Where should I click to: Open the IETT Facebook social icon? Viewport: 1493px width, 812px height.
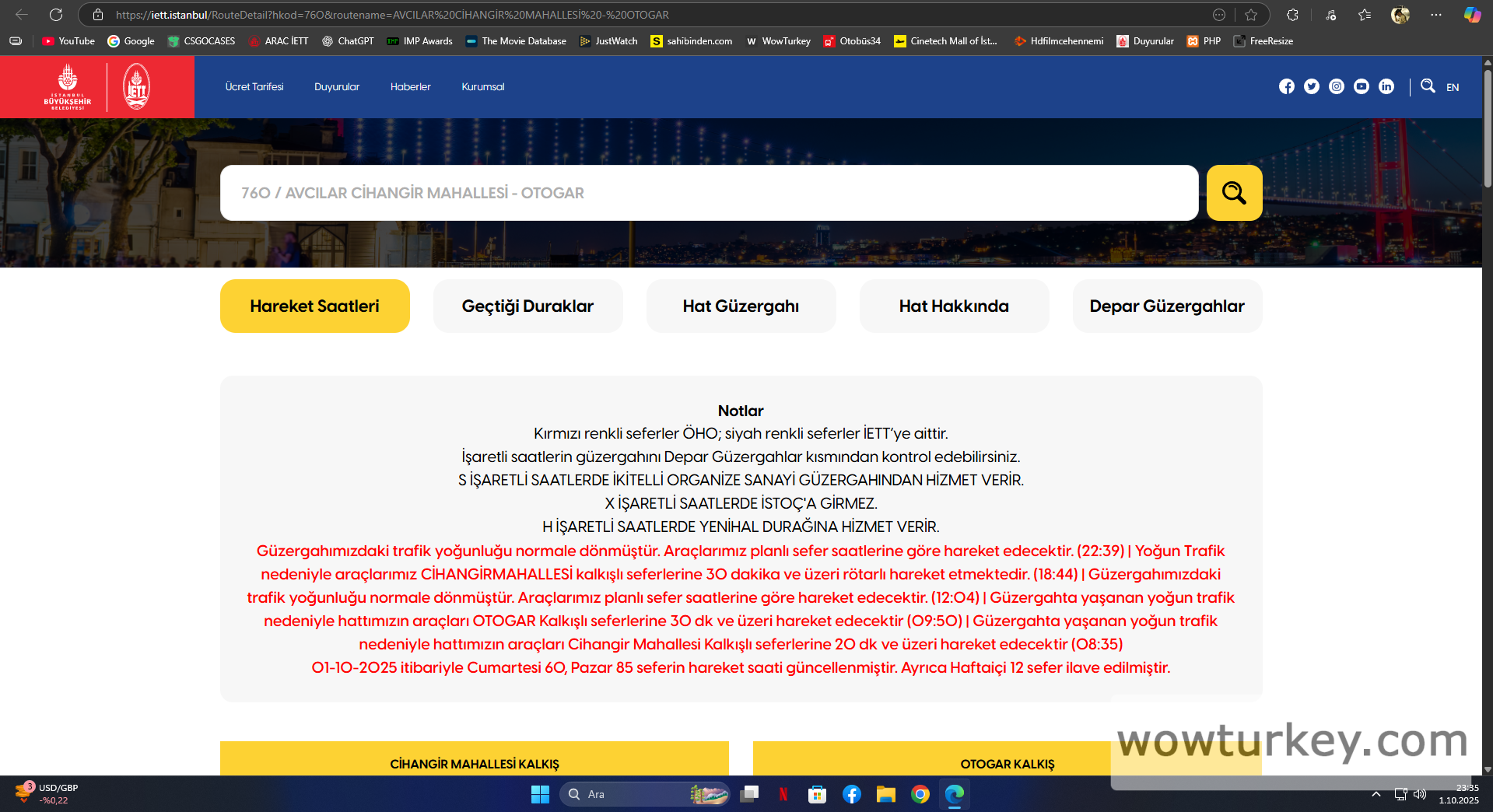[x=1287, y=87]
